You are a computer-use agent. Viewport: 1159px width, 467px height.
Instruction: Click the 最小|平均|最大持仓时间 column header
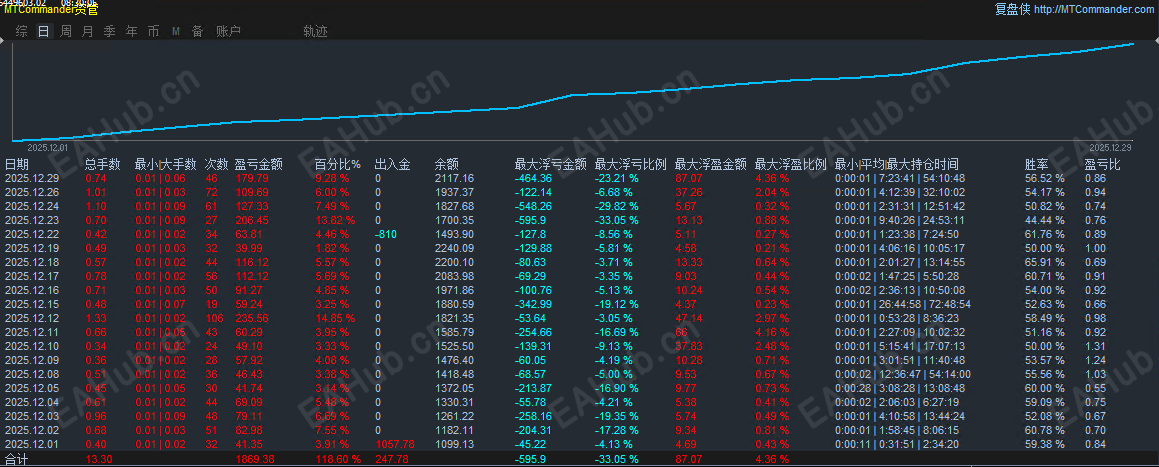[x=897, y=164]
